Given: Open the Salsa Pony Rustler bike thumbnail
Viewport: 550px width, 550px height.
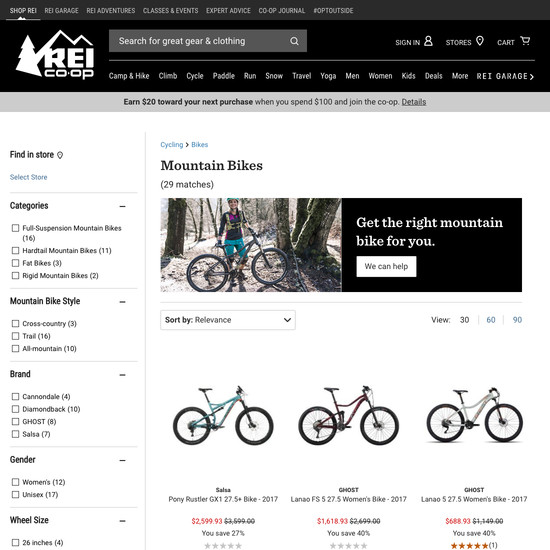Looking at the screenshot, I should click(x=223, y=415).
